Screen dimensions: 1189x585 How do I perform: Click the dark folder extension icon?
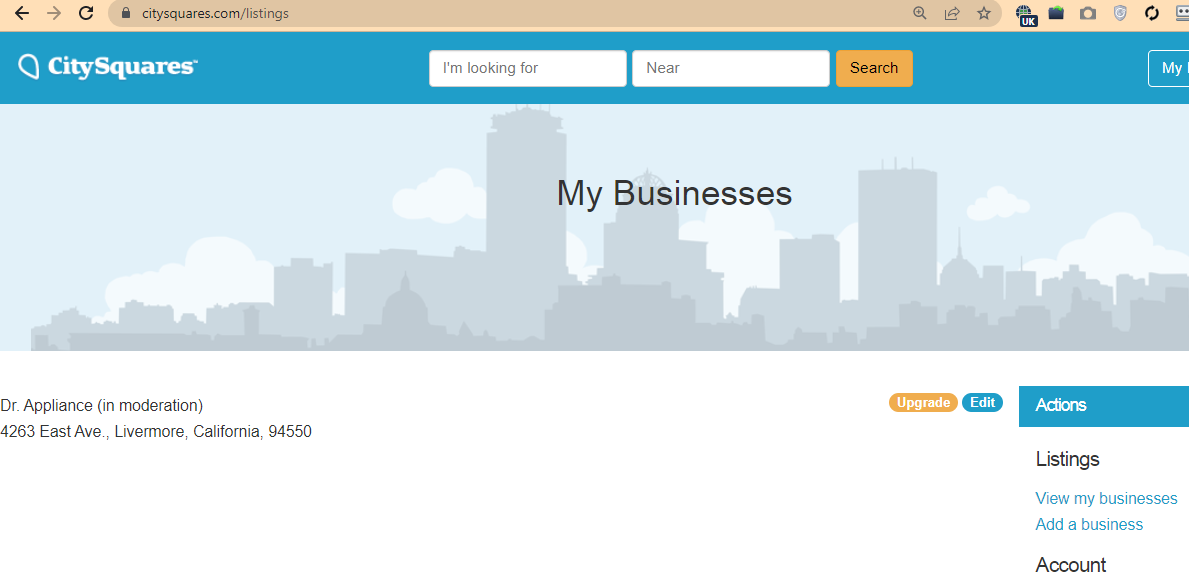[x=1056, y=13]
